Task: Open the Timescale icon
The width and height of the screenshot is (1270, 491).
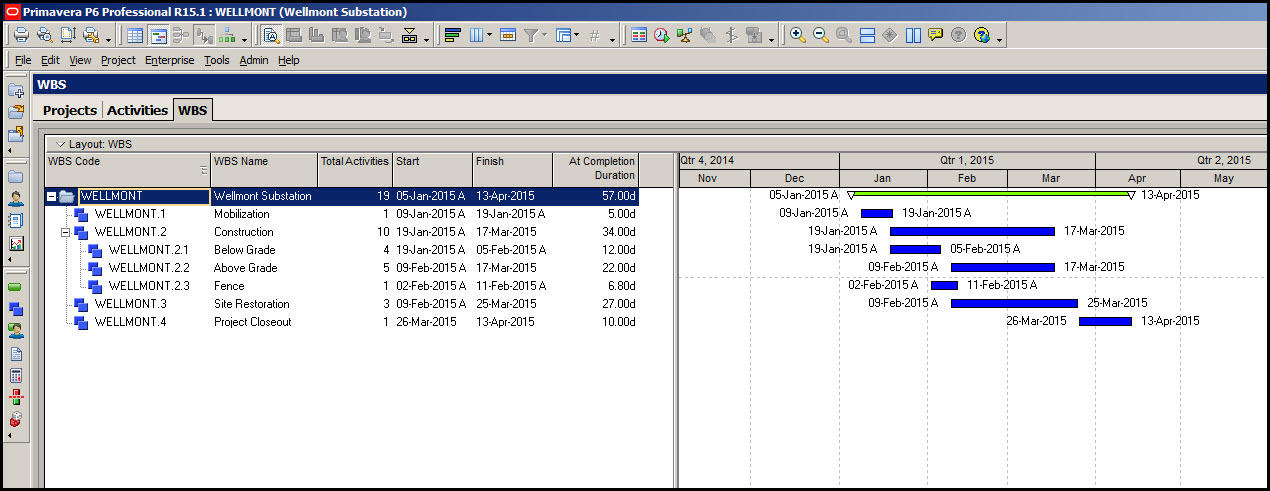Action: pos(508,35)
